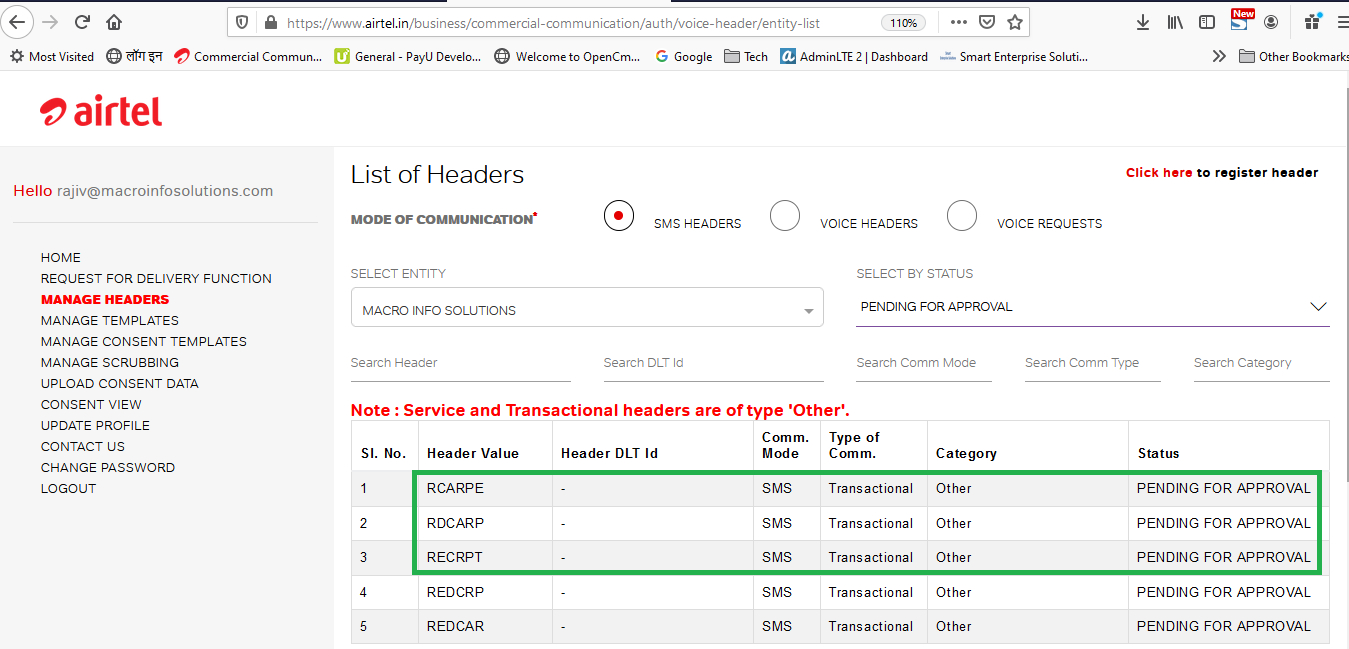Open the browser home page
The image size is (1349, 649).
pyautogui.click(x=114, y=21)
